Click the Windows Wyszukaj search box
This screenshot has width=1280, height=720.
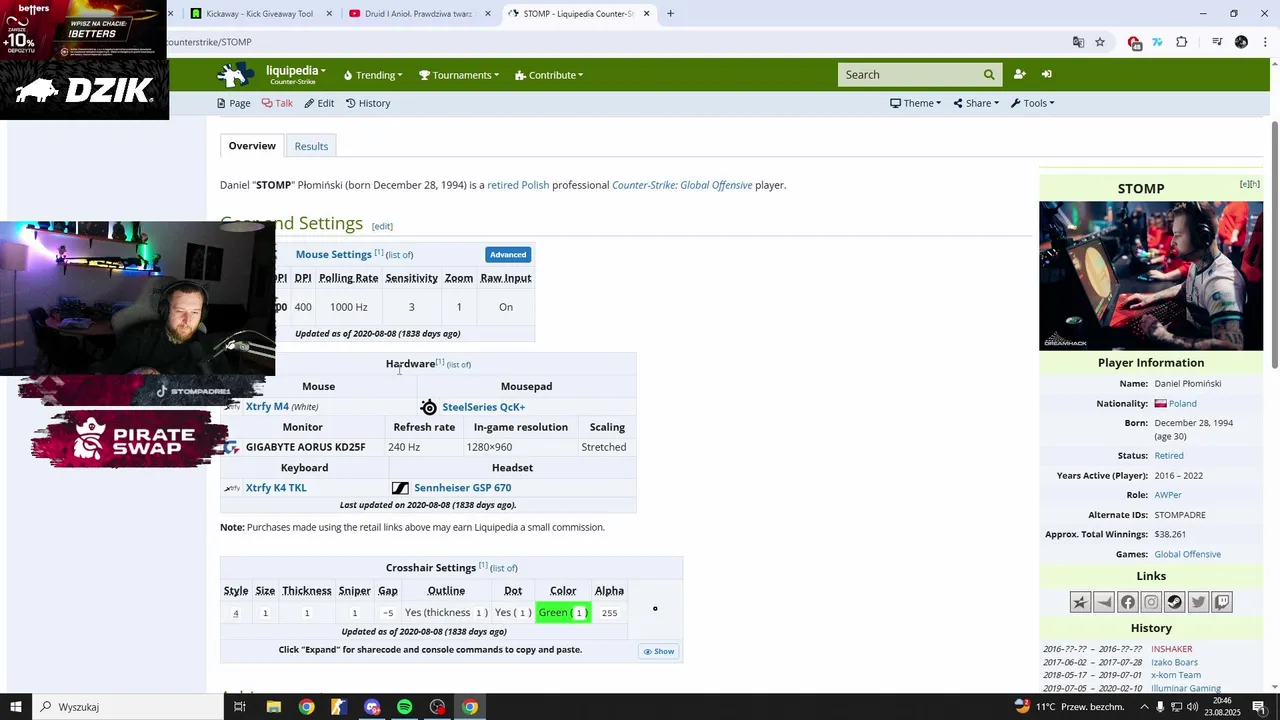coord(130,707)
